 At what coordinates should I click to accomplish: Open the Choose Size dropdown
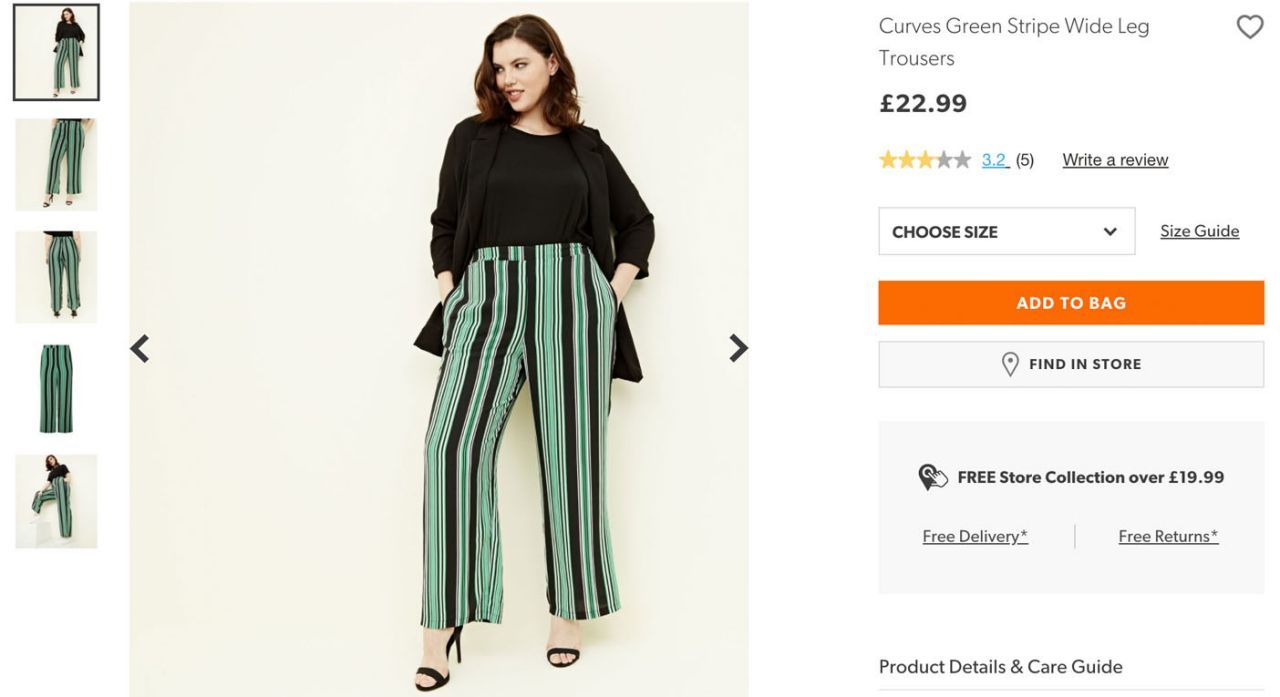point(1006,231)
